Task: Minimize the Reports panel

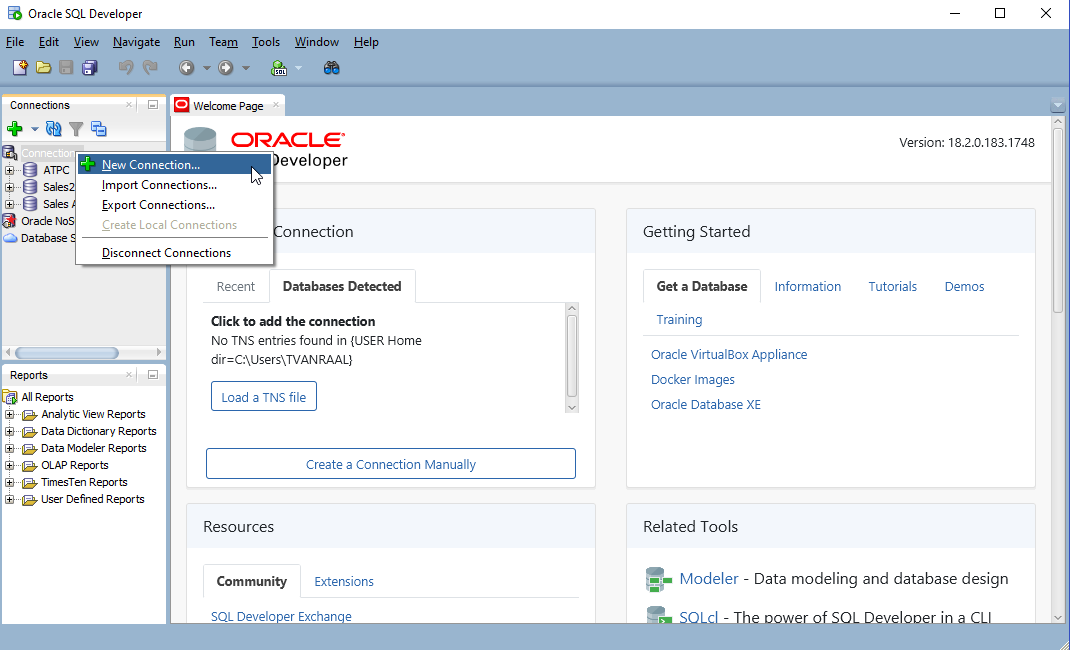Action: coord(153,375)
